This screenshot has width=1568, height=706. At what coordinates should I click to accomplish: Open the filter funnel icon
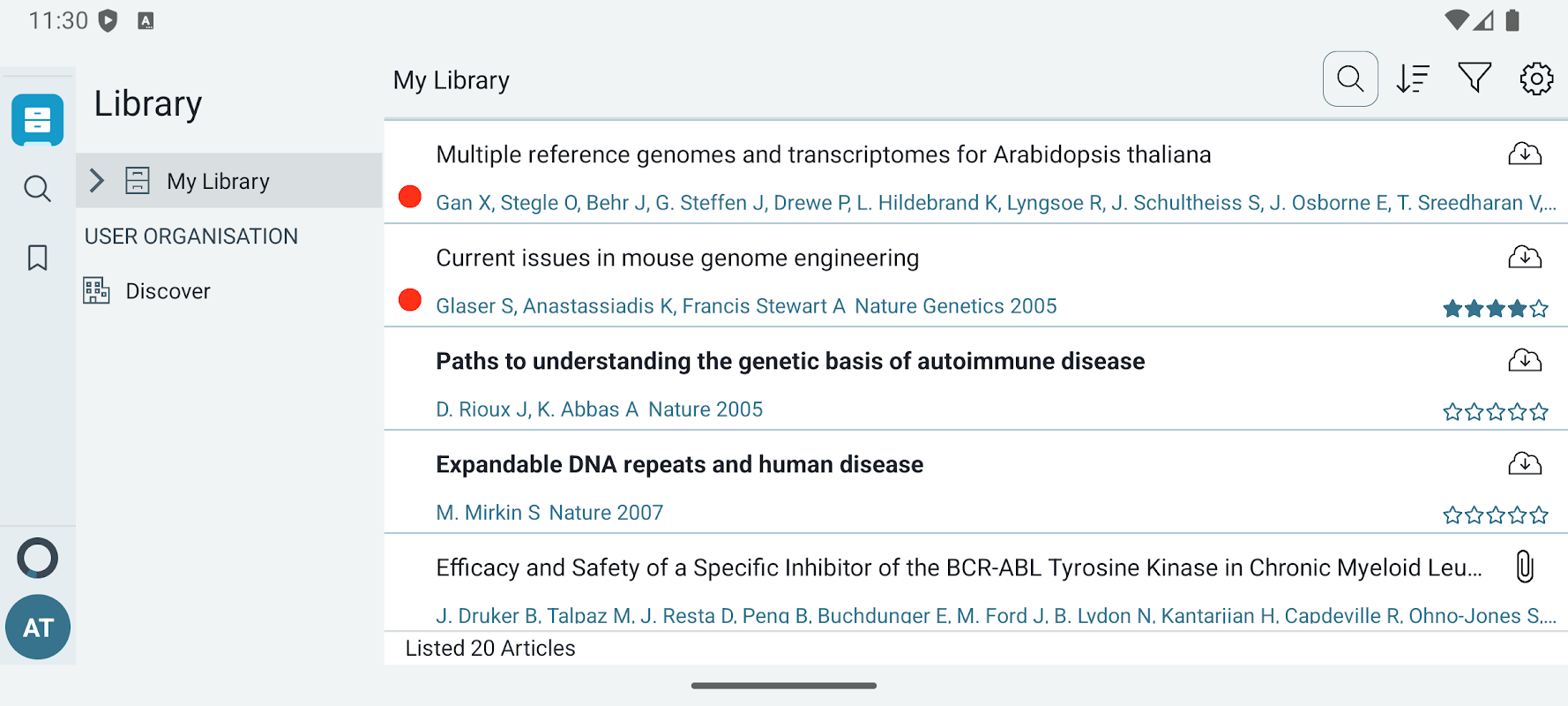[x=1475, y=79]
